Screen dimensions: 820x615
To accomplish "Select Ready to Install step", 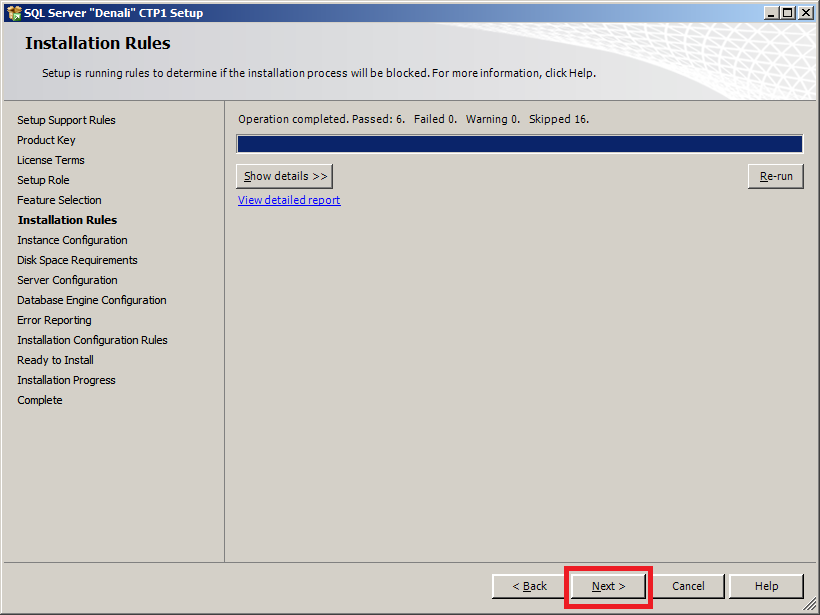I will coord(55,360).
